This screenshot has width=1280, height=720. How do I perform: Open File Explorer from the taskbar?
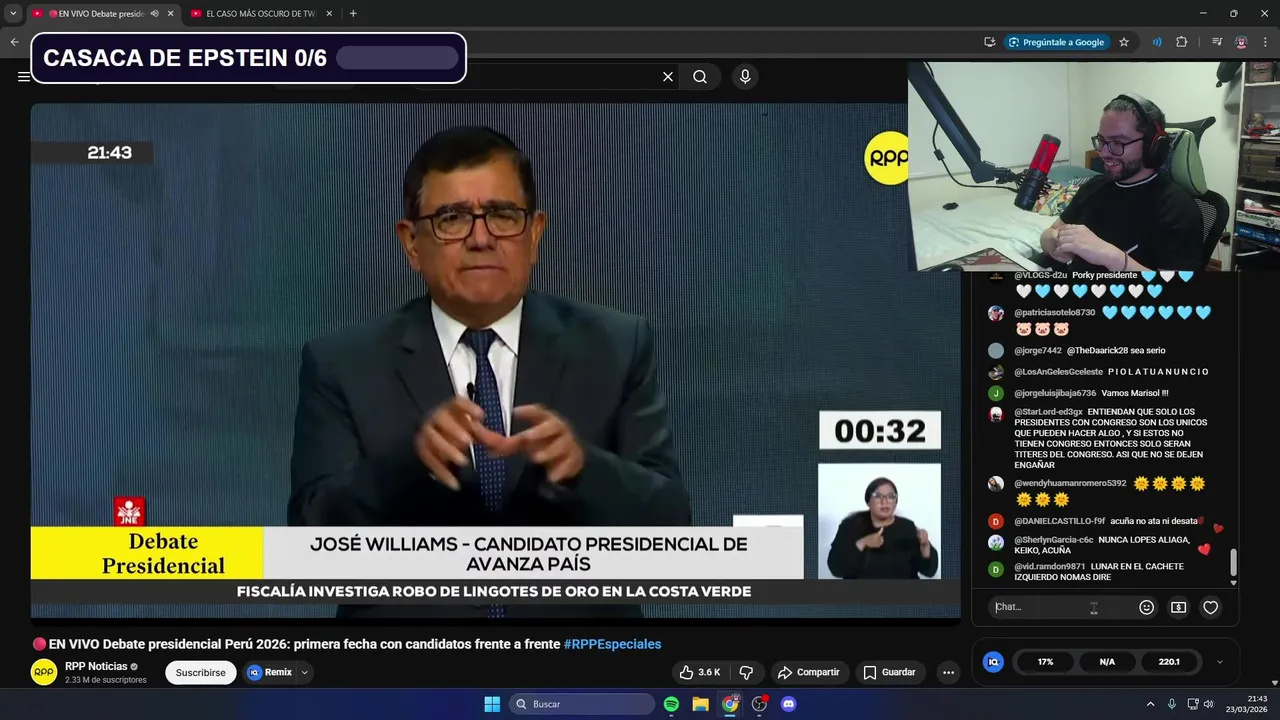point(701,704)
